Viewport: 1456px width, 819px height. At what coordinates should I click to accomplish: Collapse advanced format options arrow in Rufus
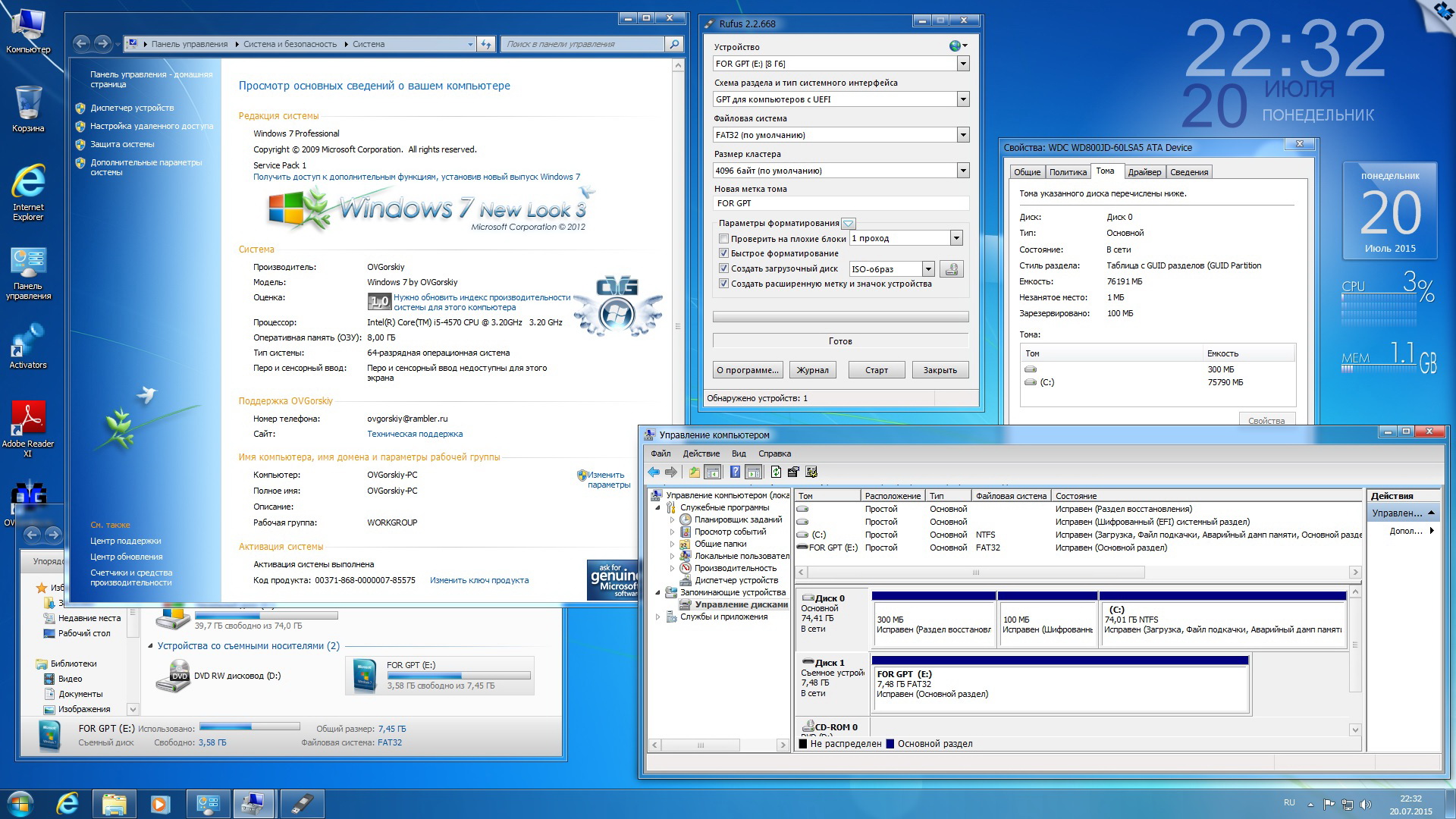[849, 224]
